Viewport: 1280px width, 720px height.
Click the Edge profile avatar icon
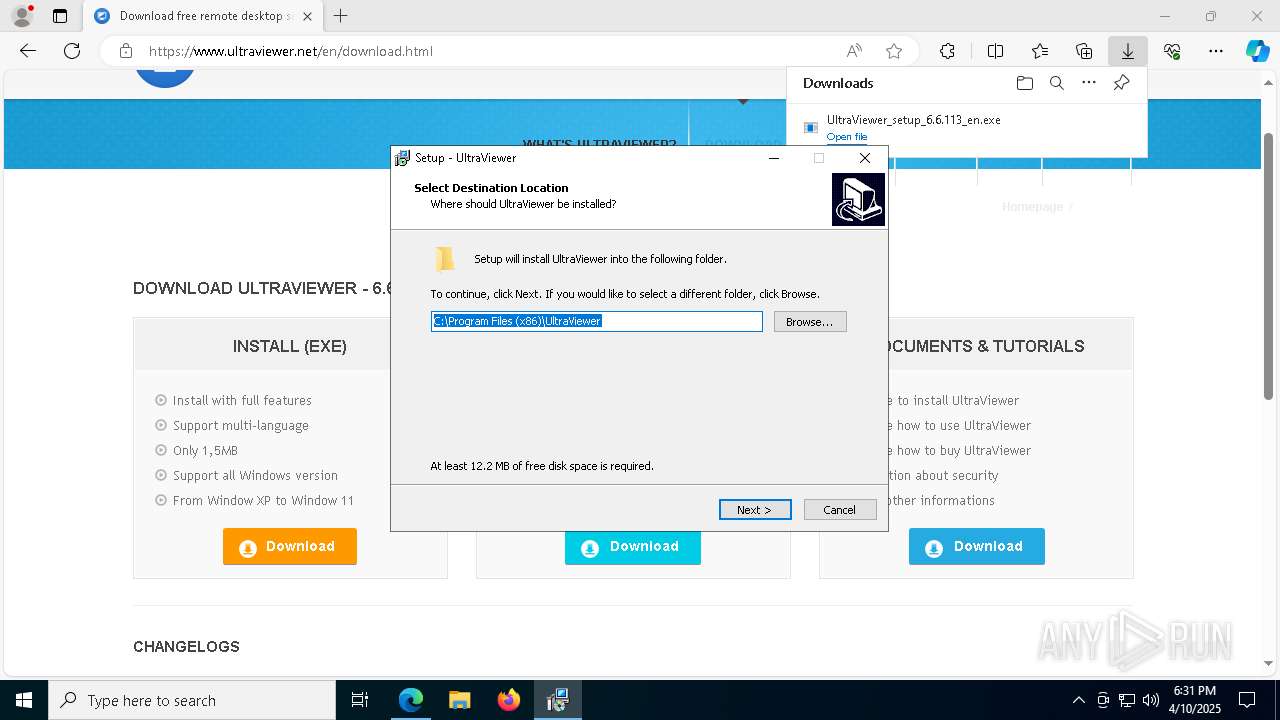coord(22,16)
